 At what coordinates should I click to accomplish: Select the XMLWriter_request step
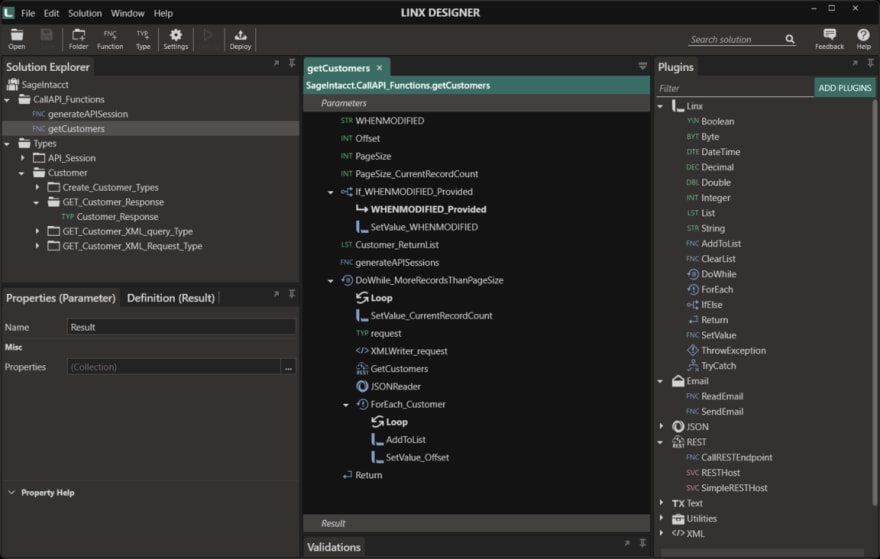tap(401, 351)
